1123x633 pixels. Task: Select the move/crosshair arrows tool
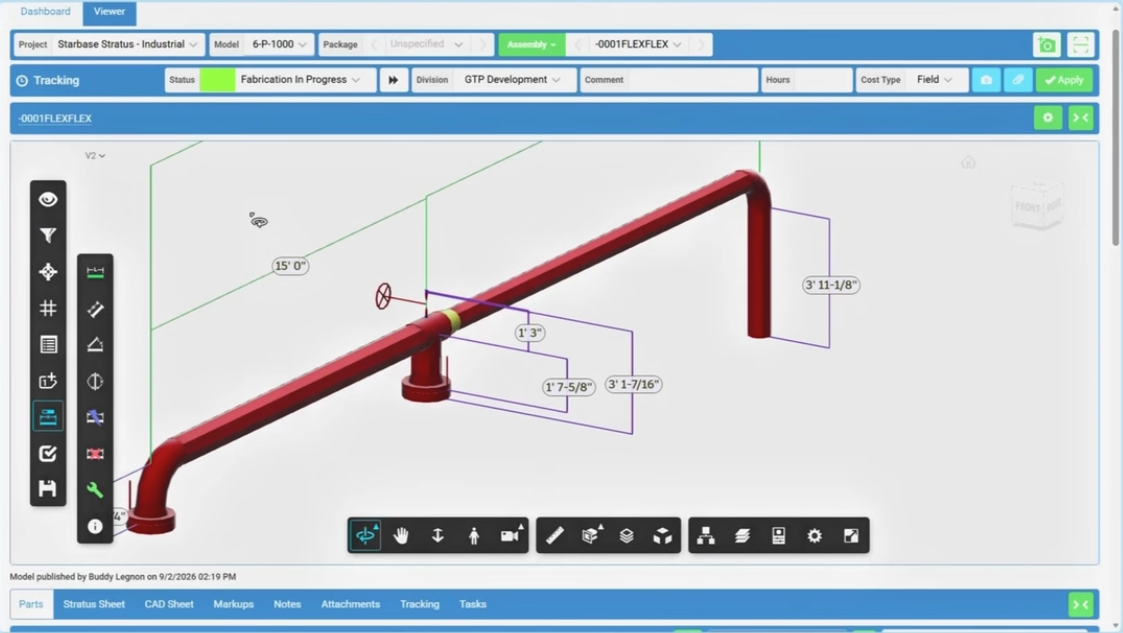[48, 272]
